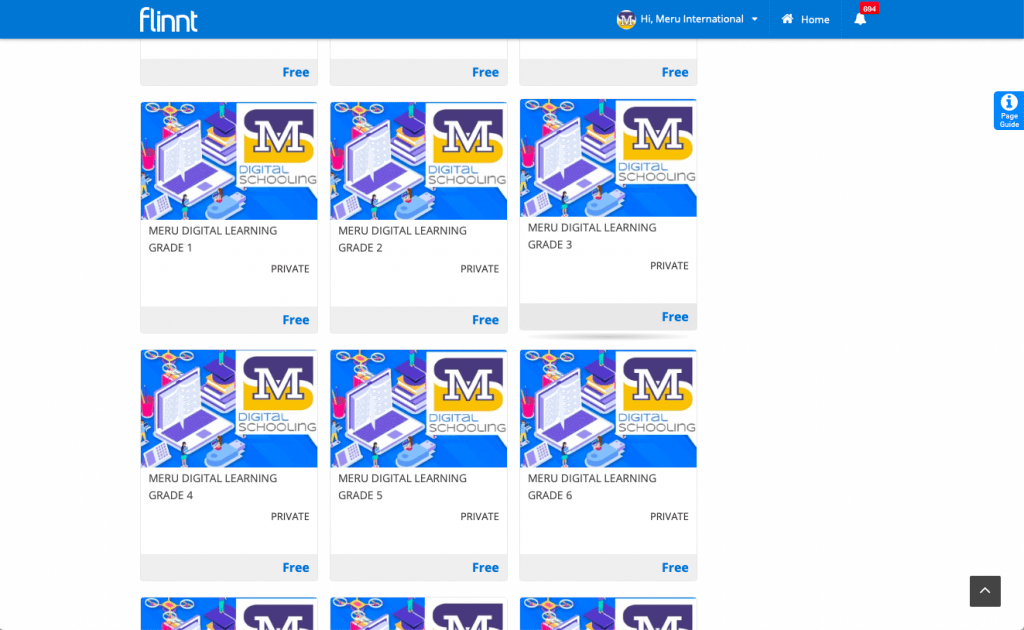Select the Grade 3 course image
Image resolution: width=1024 pixels, height=630 pixels.
point(608,157)
